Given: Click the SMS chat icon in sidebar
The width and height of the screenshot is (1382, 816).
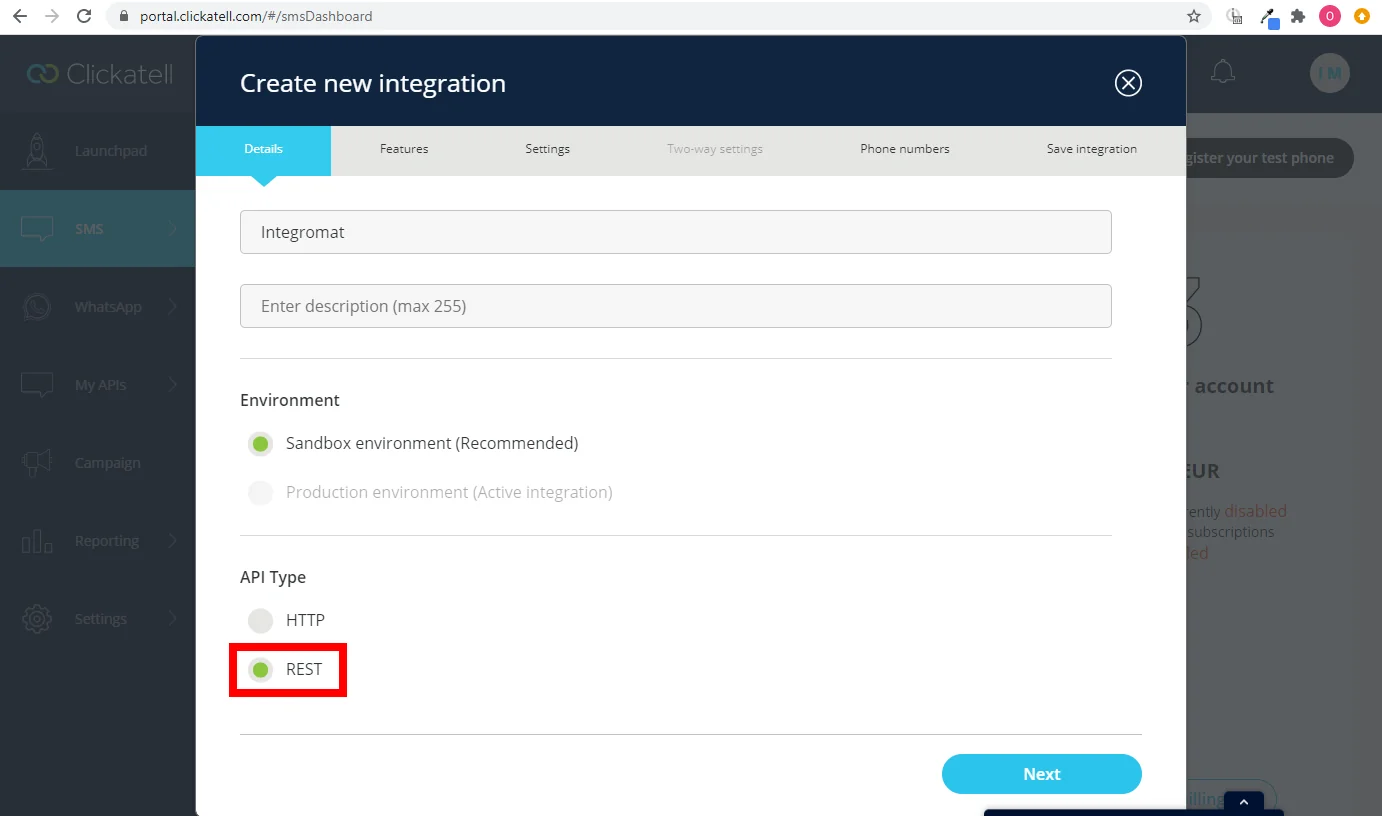Looking at the screenshot, I should (37, 229).
